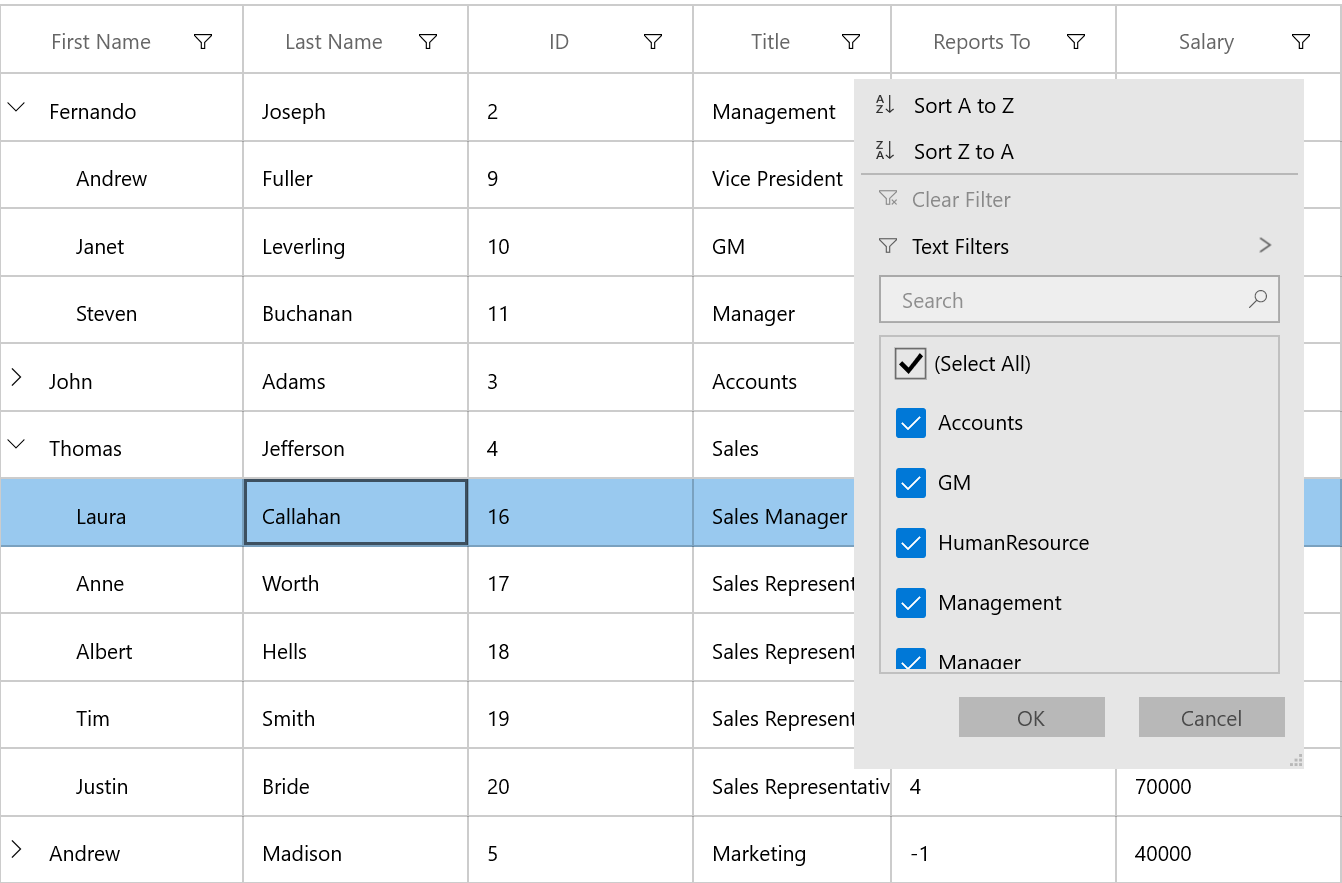
Task: Toggle the HumanResource checkbox
Action: 911,544
